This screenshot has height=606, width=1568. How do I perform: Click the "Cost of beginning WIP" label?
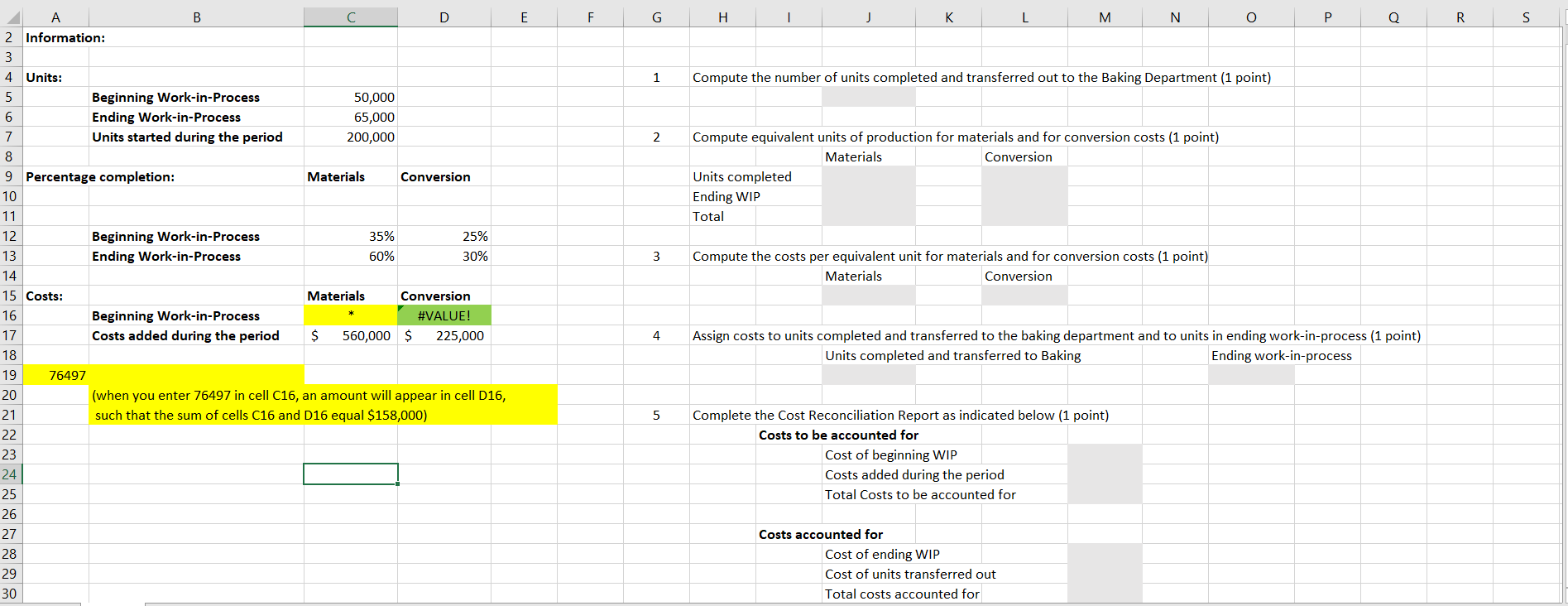pos(890,454)
